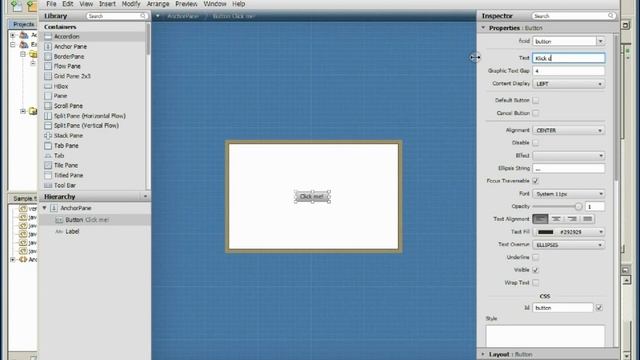This screenshot has height=360, width=640.
Task: Open the Insert menu
Action: 107,4
